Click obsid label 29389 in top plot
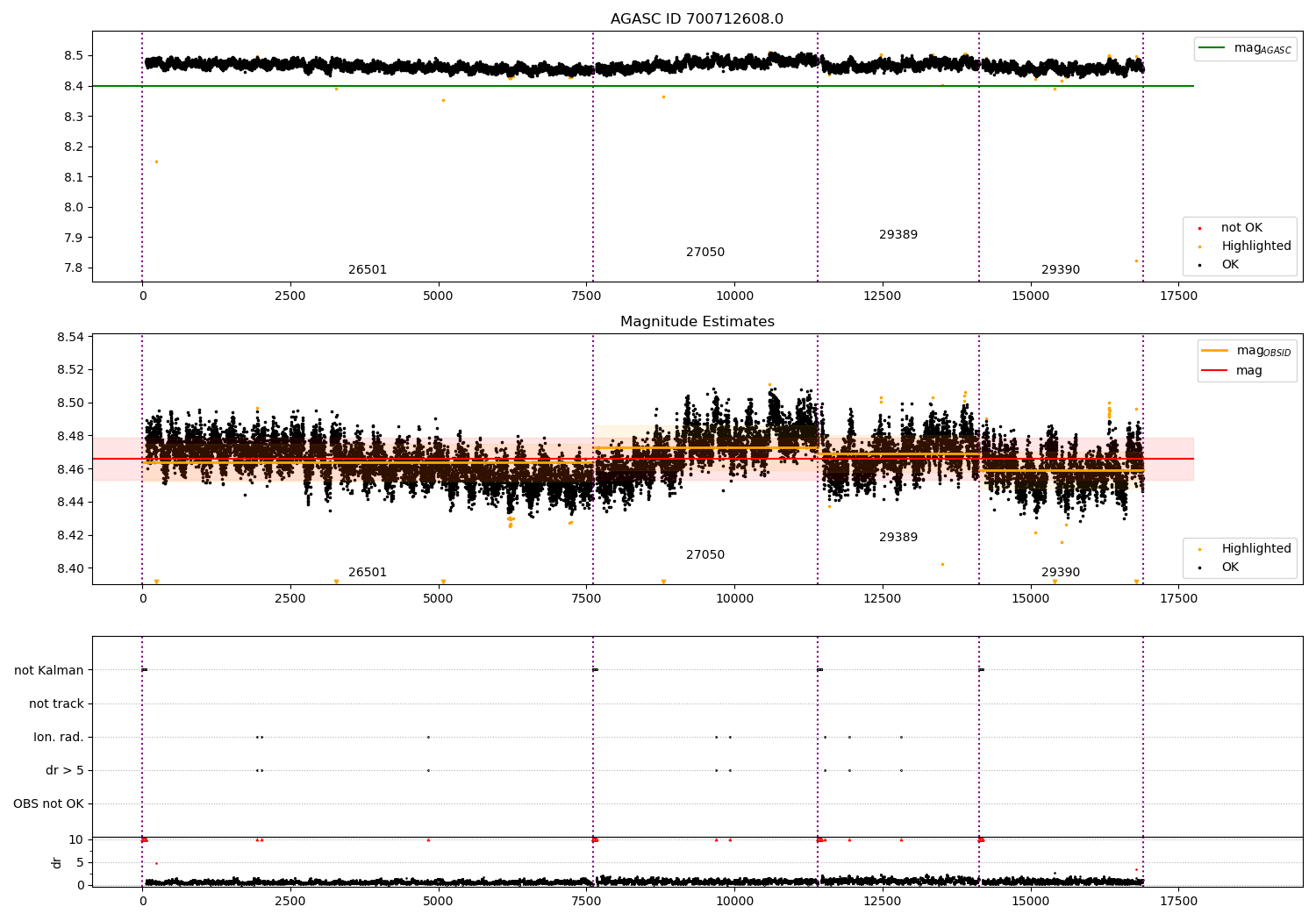The height and width of the screenshot is (921, 1316). [898, 235]
